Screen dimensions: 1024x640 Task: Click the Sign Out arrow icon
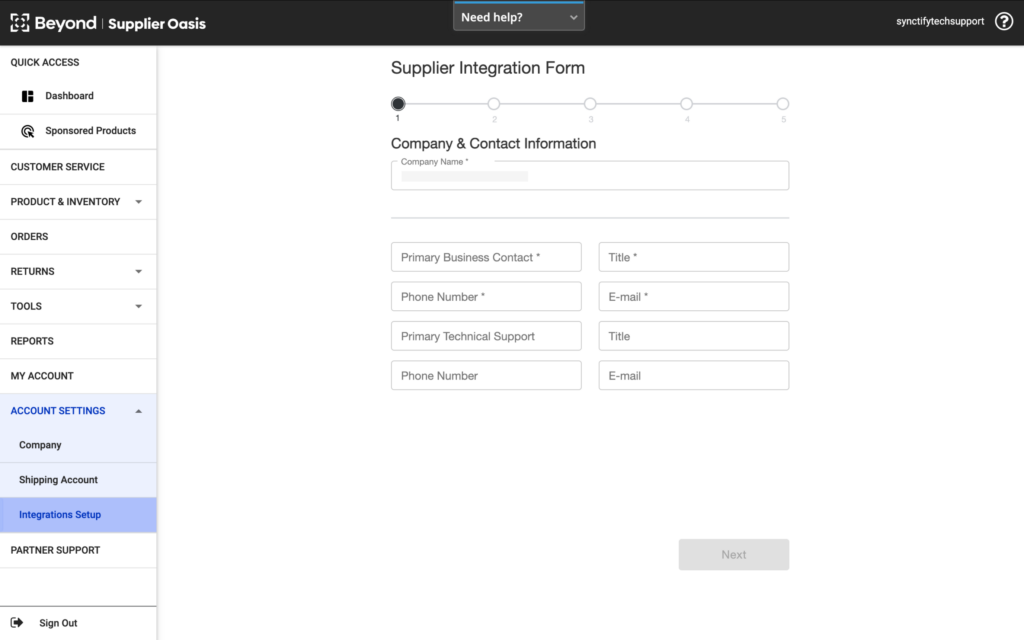[17, 622]
